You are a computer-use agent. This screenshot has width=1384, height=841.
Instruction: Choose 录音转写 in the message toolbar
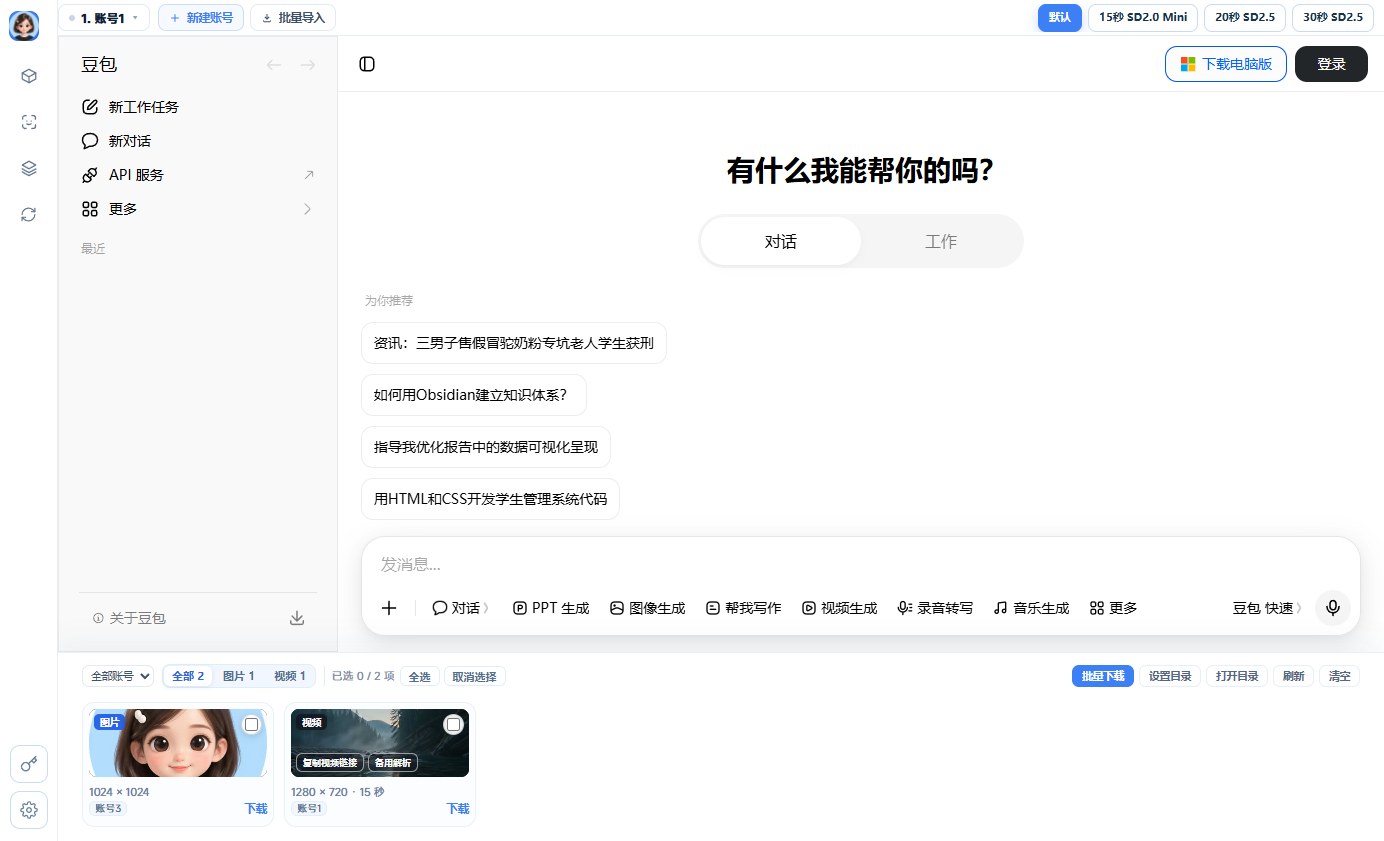[x=936, y=608]
